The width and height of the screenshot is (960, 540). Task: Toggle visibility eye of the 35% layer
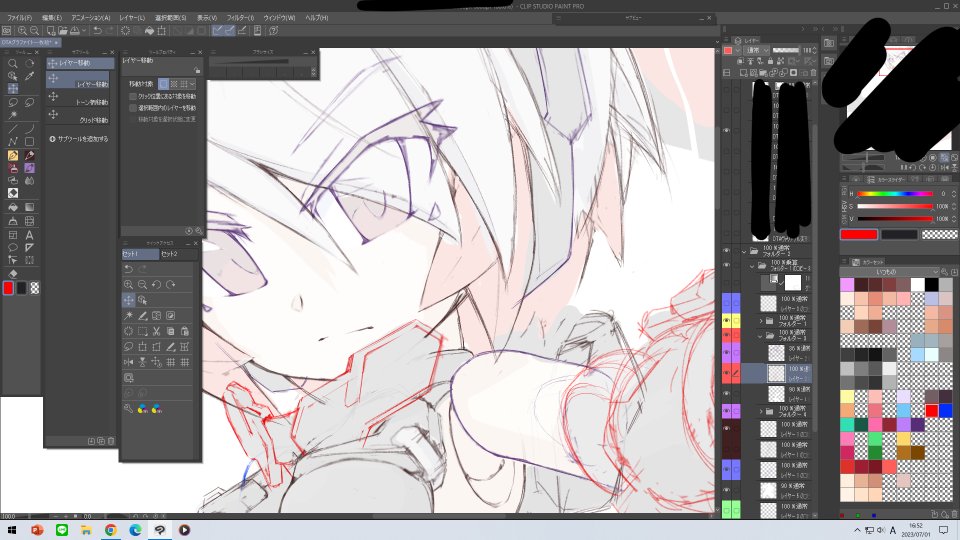726,353
